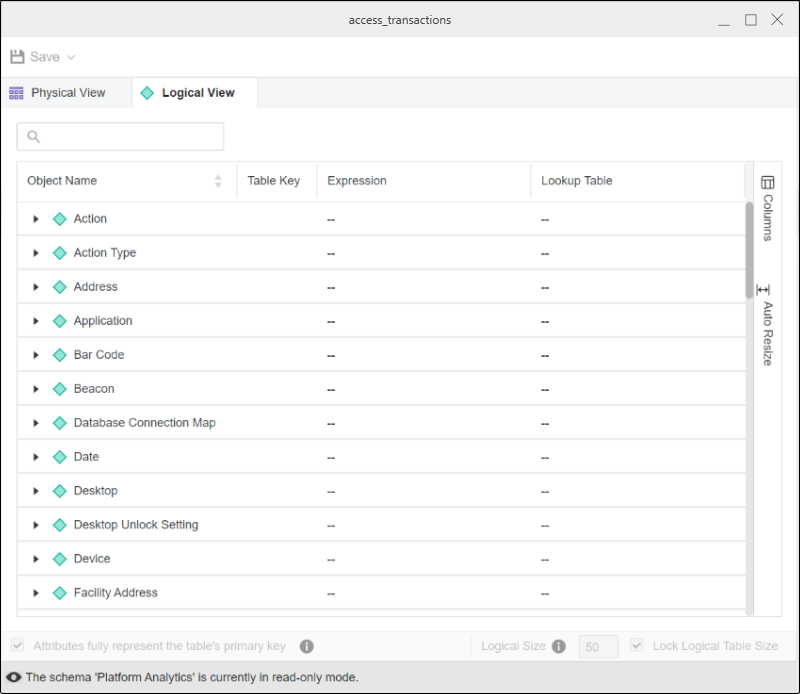Open the Save dropdown arrow
The width and height of the screenshot is (800, 694).
click(71, 57)
